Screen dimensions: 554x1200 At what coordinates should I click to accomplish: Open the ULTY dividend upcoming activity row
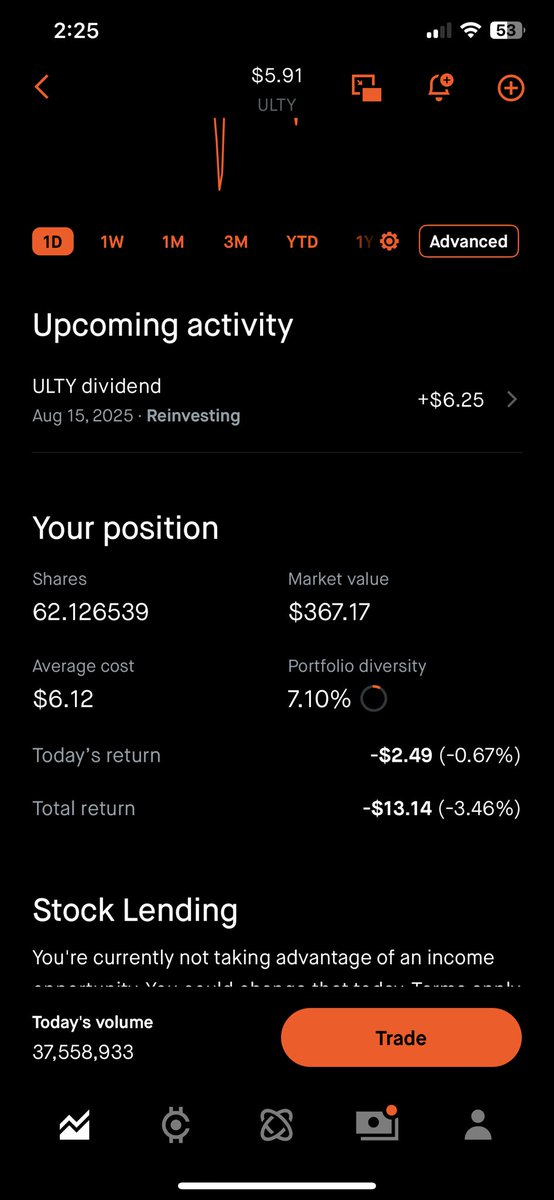click(277, 400)
